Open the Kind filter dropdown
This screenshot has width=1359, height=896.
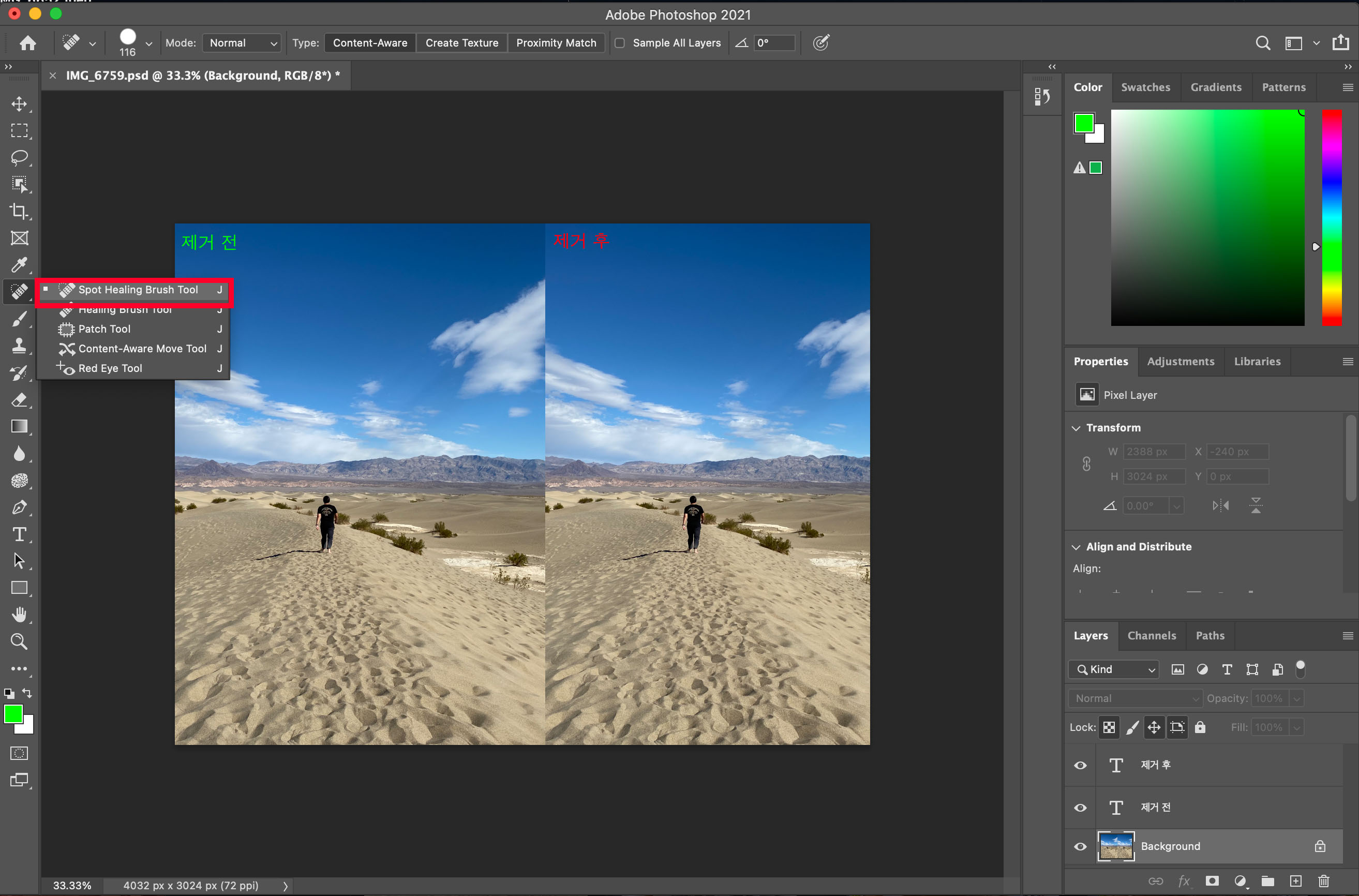point(1113,669)
